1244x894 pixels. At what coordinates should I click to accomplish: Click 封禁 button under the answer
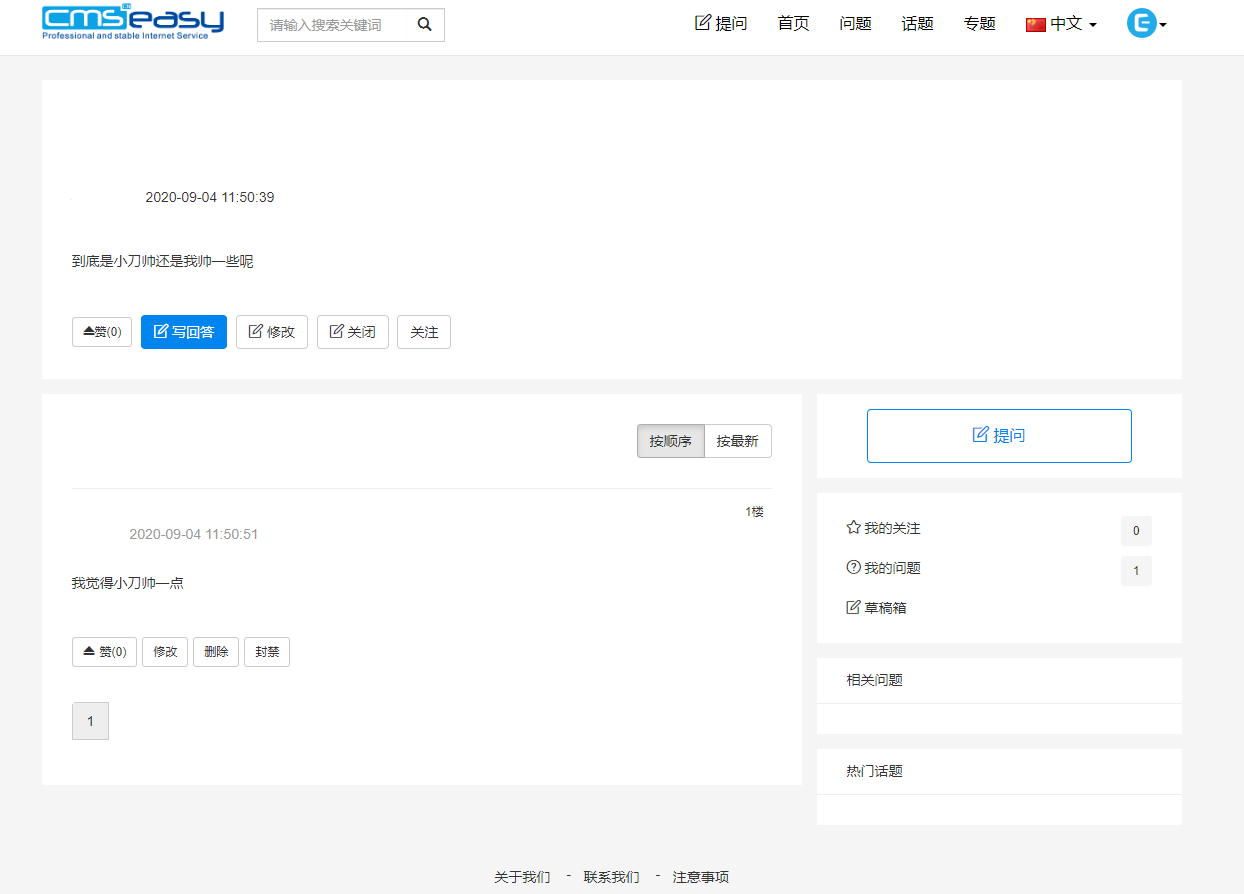pos(267,652)
